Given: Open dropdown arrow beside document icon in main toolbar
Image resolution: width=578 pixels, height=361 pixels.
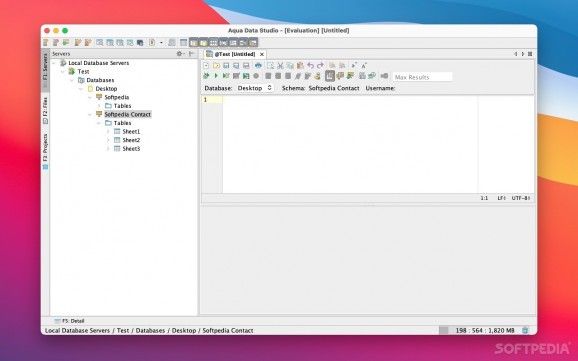Looking at the screenshot, I should click(x=161, y=43).
